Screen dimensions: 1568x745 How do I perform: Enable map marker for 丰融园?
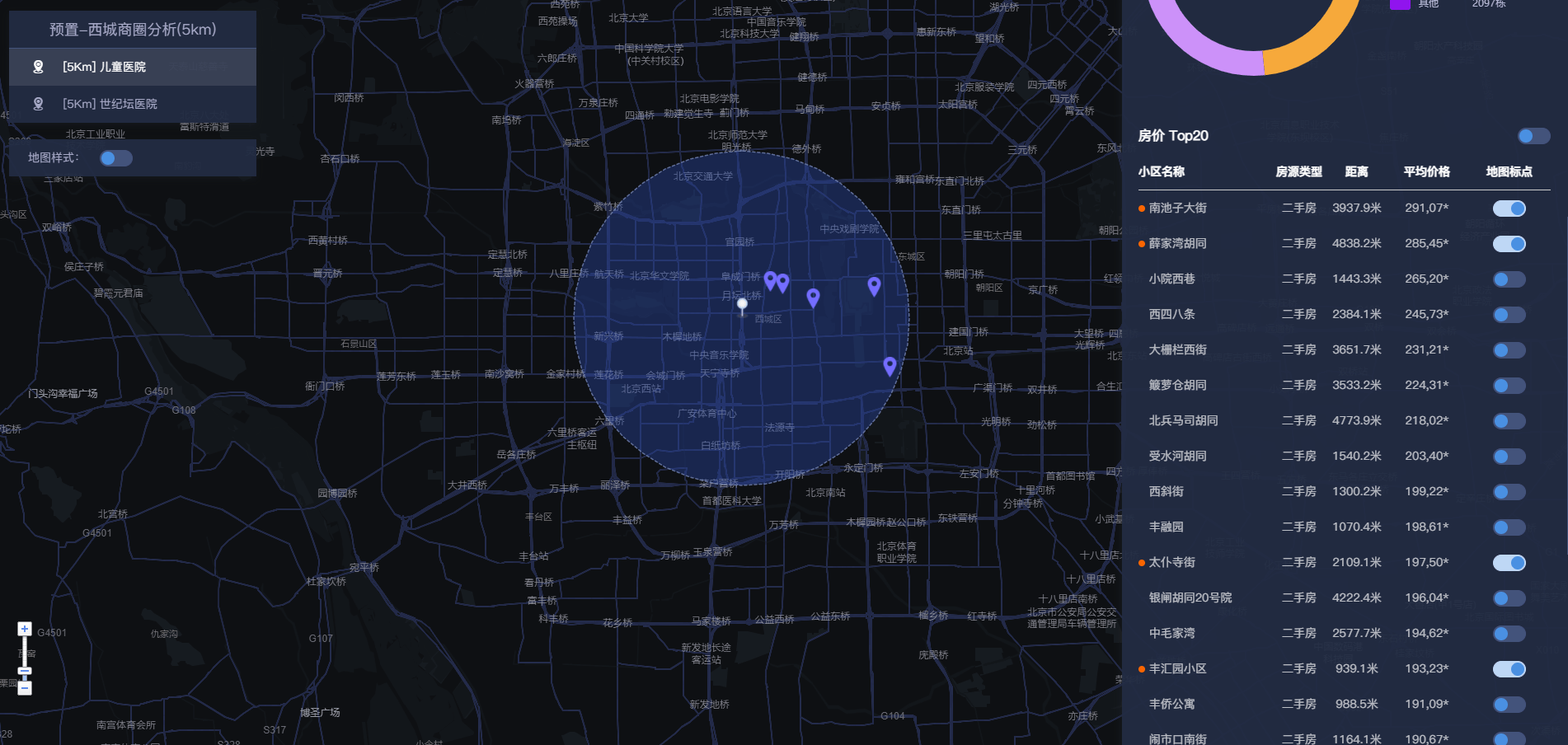click(x=1509, y=527)
